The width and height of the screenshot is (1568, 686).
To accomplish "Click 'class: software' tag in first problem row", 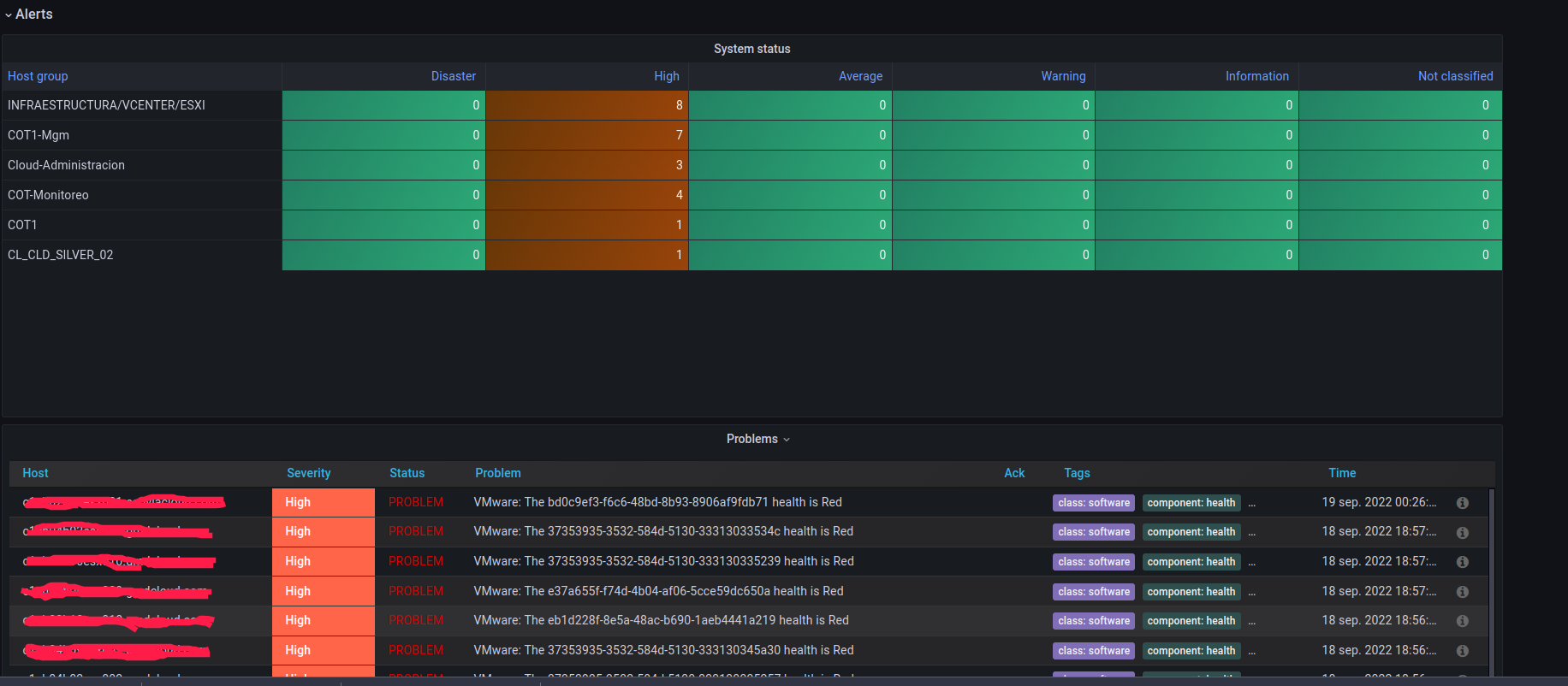I will pyautogui.click(x=1093, y=503).
